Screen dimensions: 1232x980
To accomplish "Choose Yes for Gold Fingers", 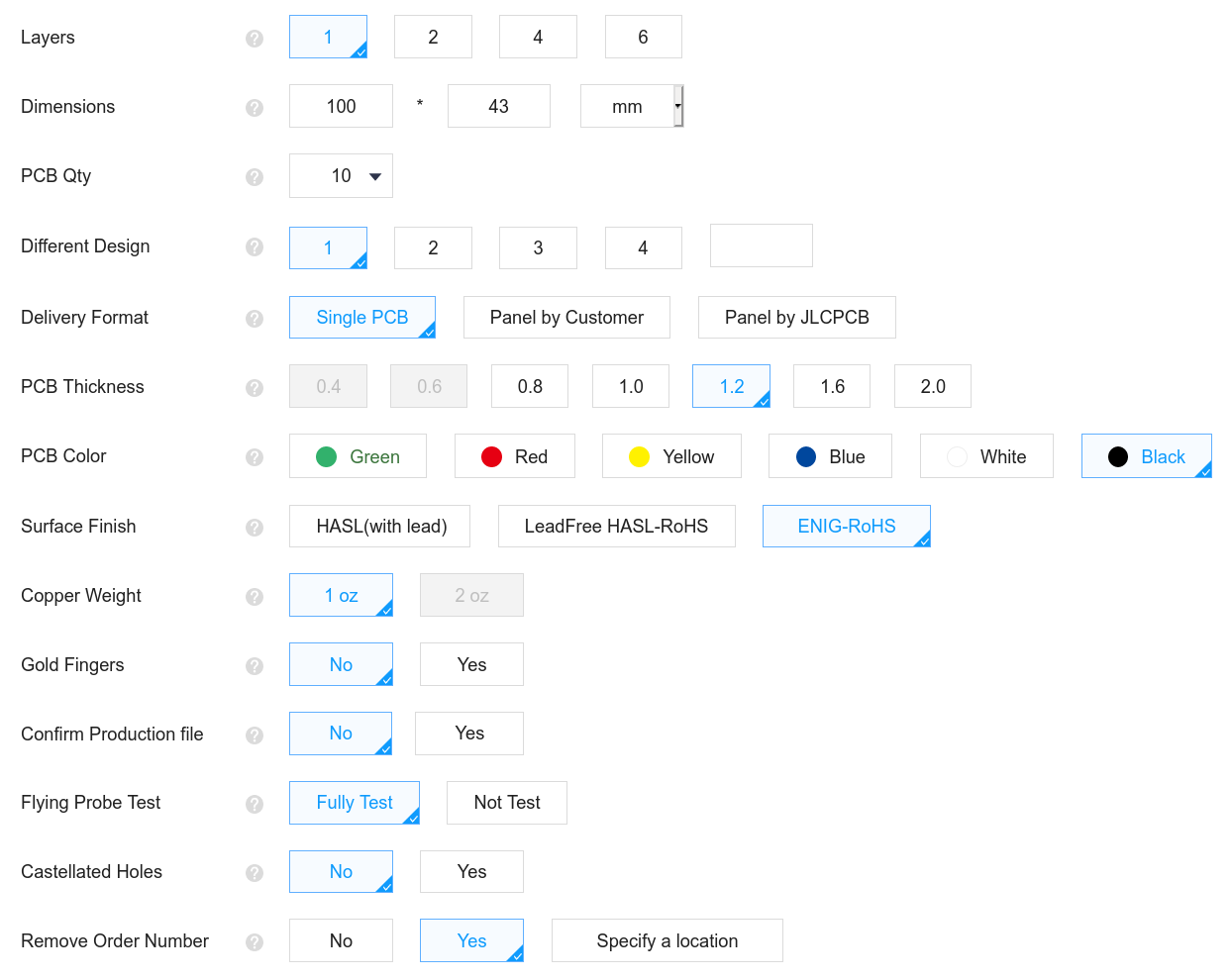I will [x=471, y=664].
